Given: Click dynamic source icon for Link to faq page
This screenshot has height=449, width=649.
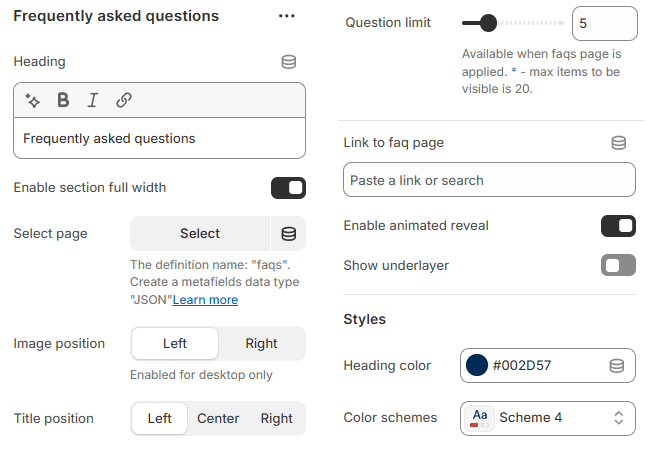Looking at the screenshot, I should pyautogui.click(x=618, y=143).
